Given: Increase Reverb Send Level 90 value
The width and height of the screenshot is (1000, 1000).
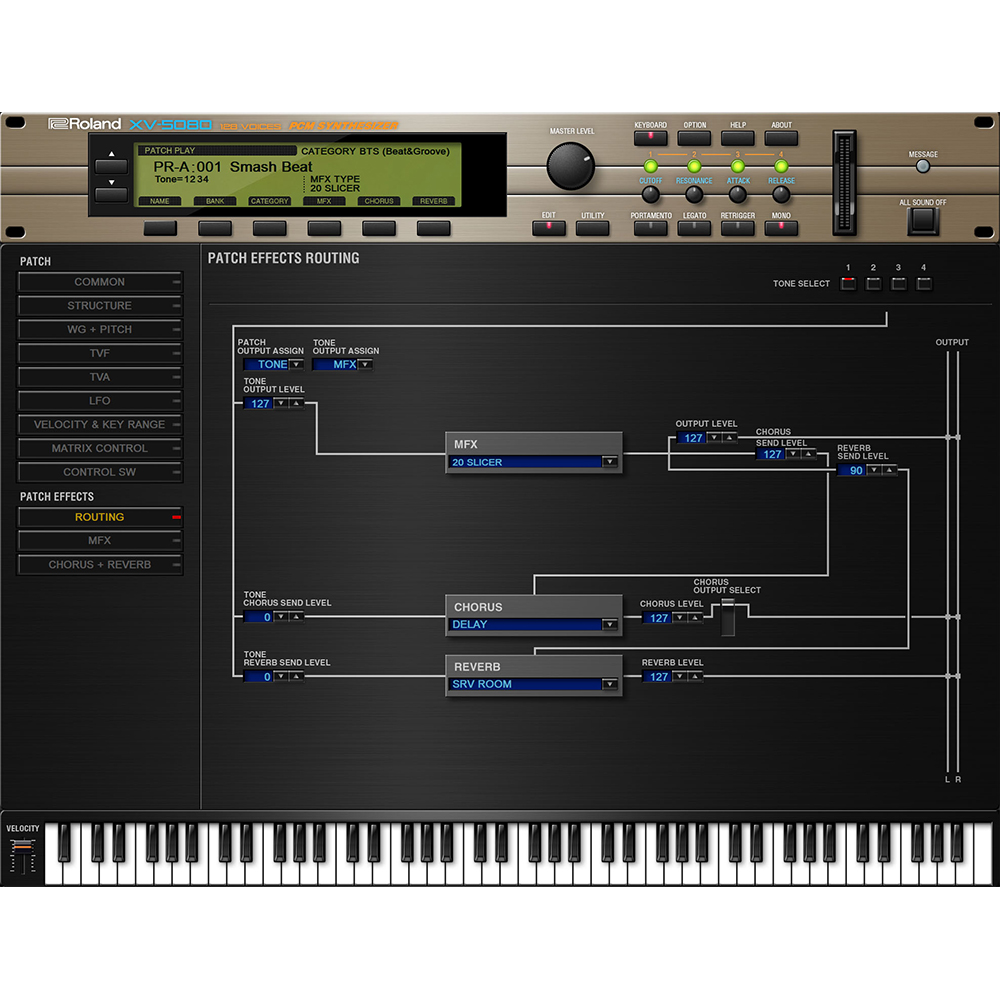Looking at the screenshot, I should [x=889, y=470].
